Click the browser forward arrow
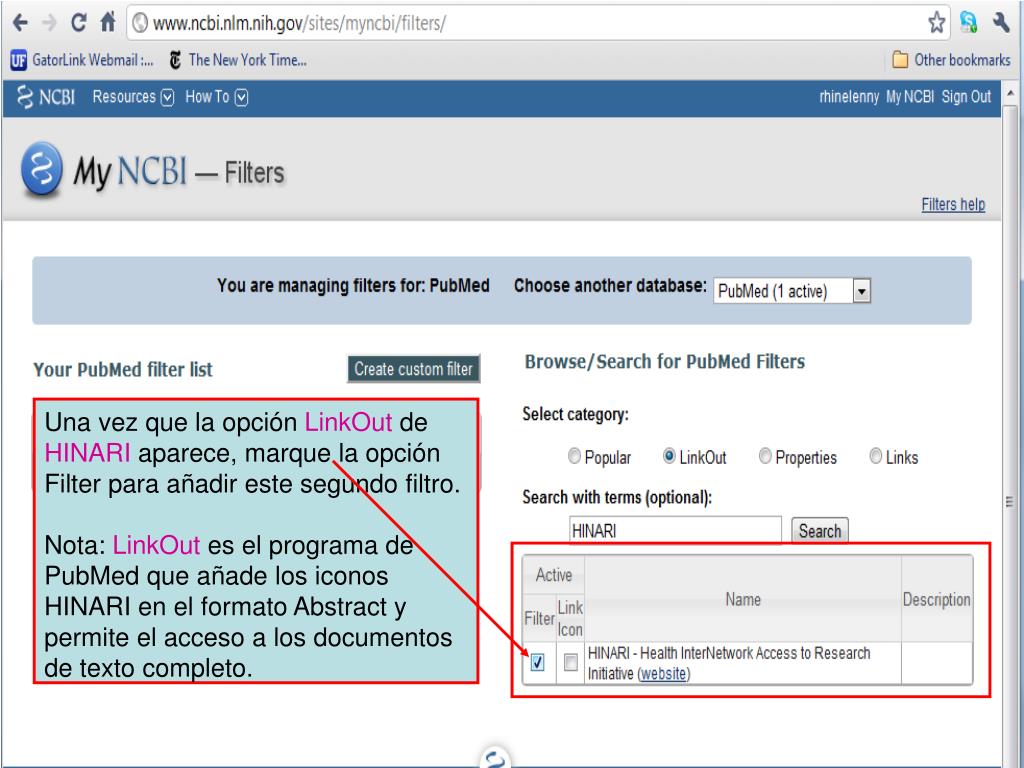Screen dimensions: 1024x768 (49, 24)
